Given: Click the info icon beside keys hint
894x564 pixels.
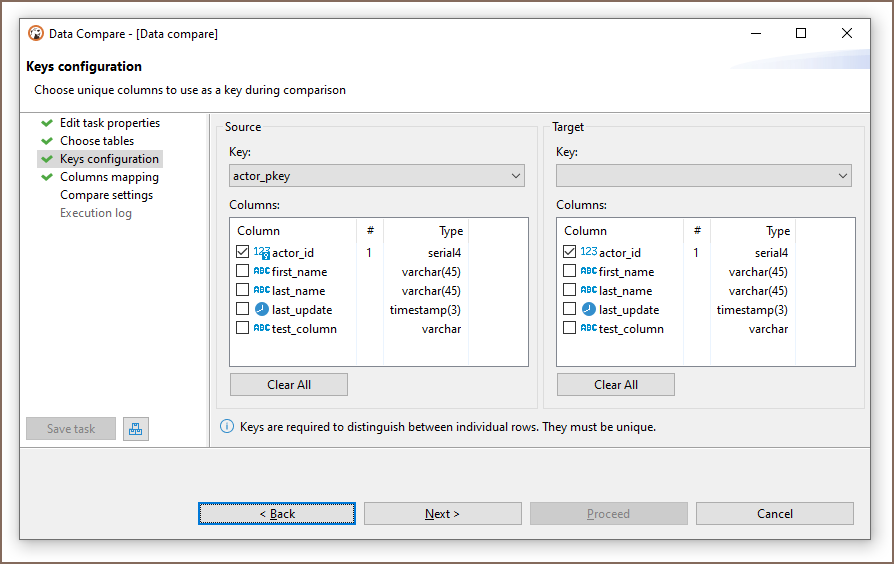Looking at the screenshot, I should click(x=227, y=427).
